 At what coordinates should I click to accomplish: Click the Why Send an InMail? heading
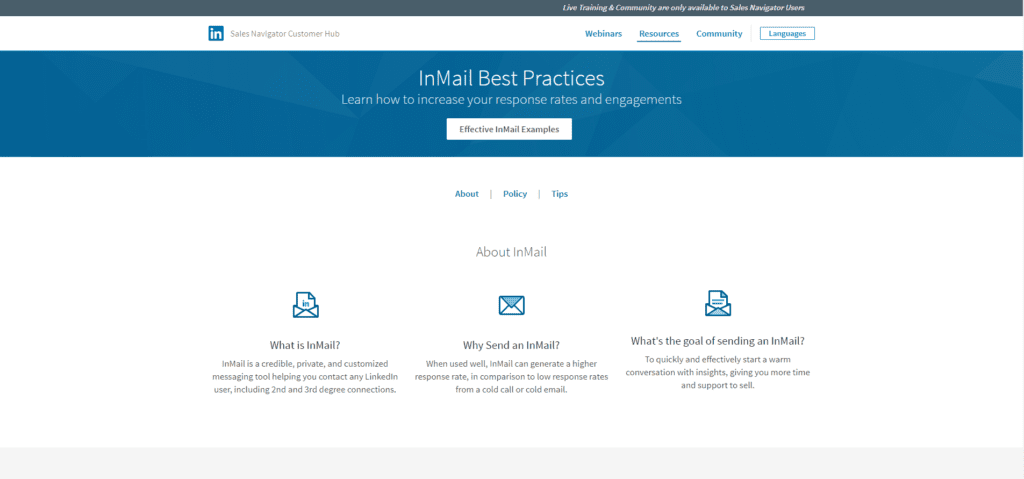pyautogui.click(x=511, y=345)
